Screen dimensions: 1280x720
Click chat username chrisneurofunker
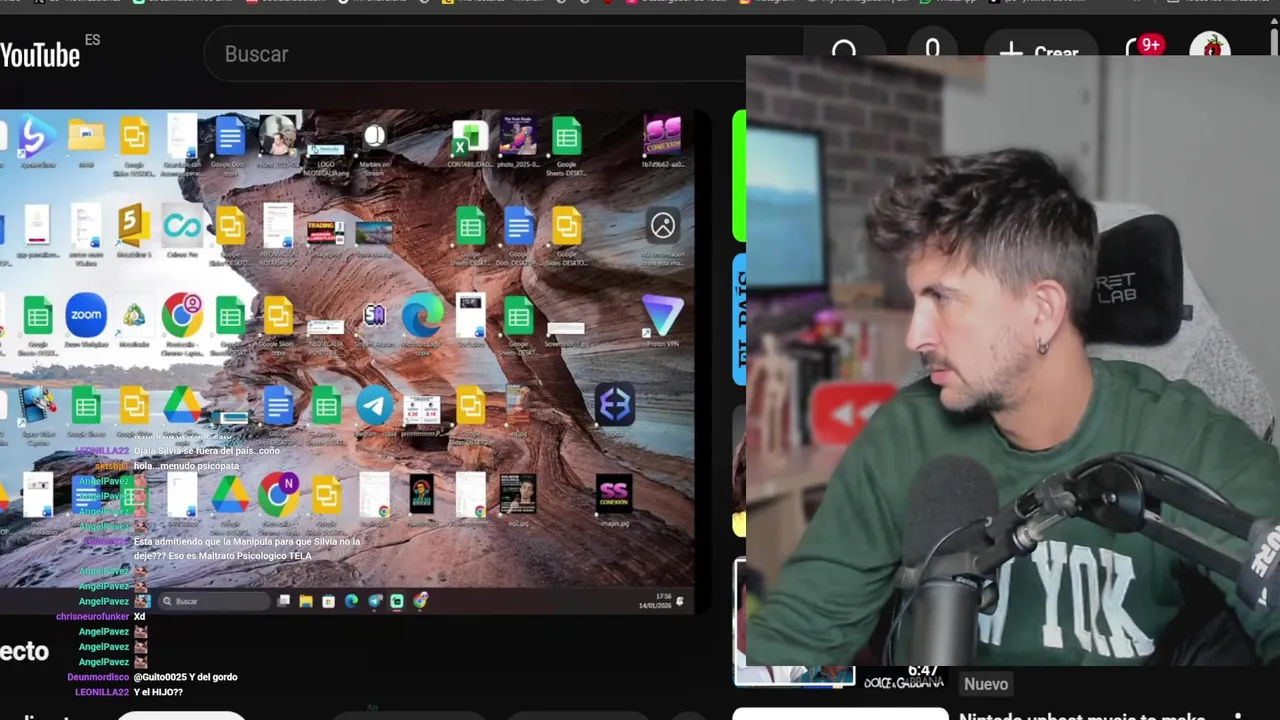(92, 617)
